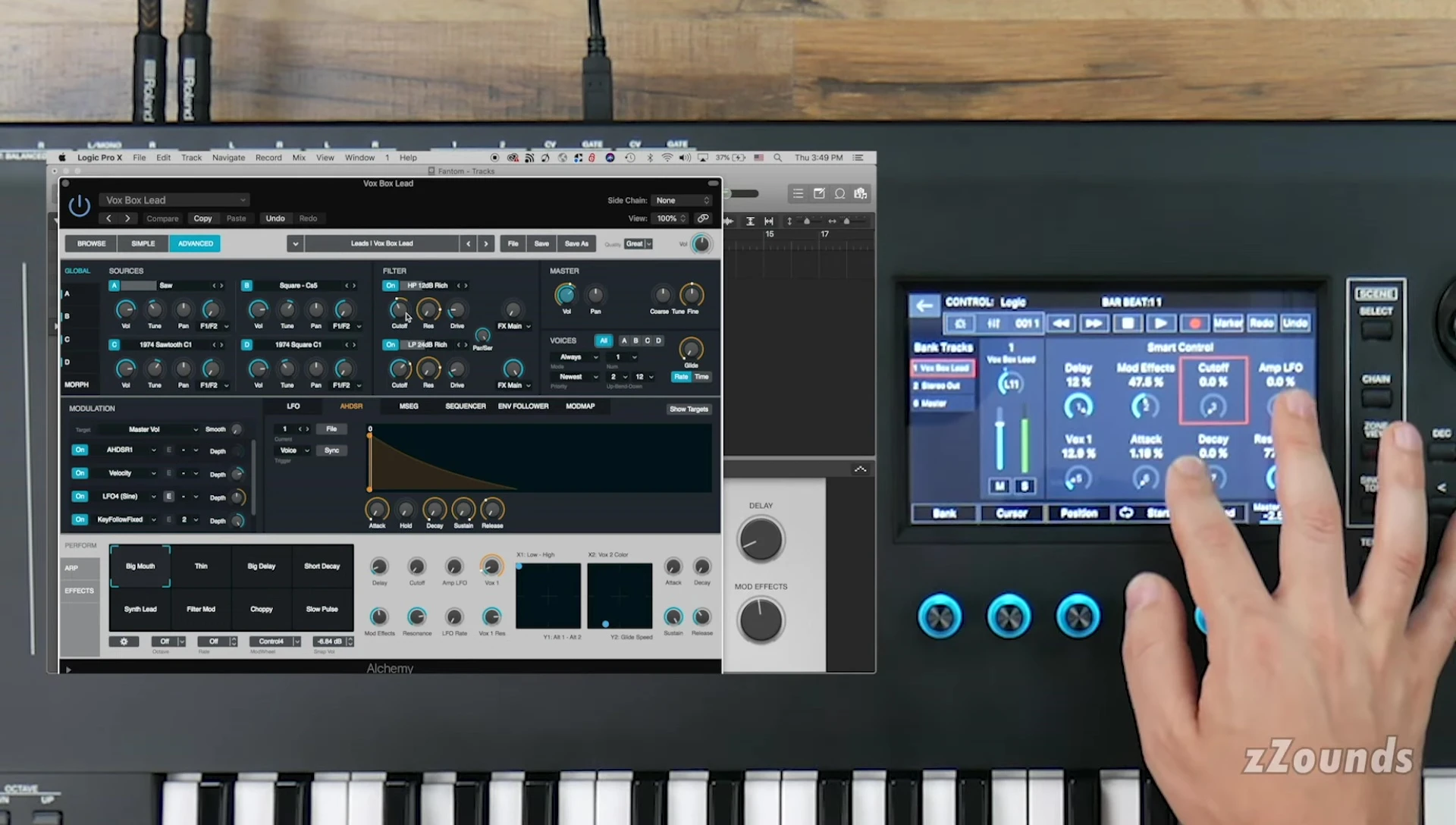Open the Vox Box Lead preset dropdown
The image size is (1456, 825).
click(174, 200)
